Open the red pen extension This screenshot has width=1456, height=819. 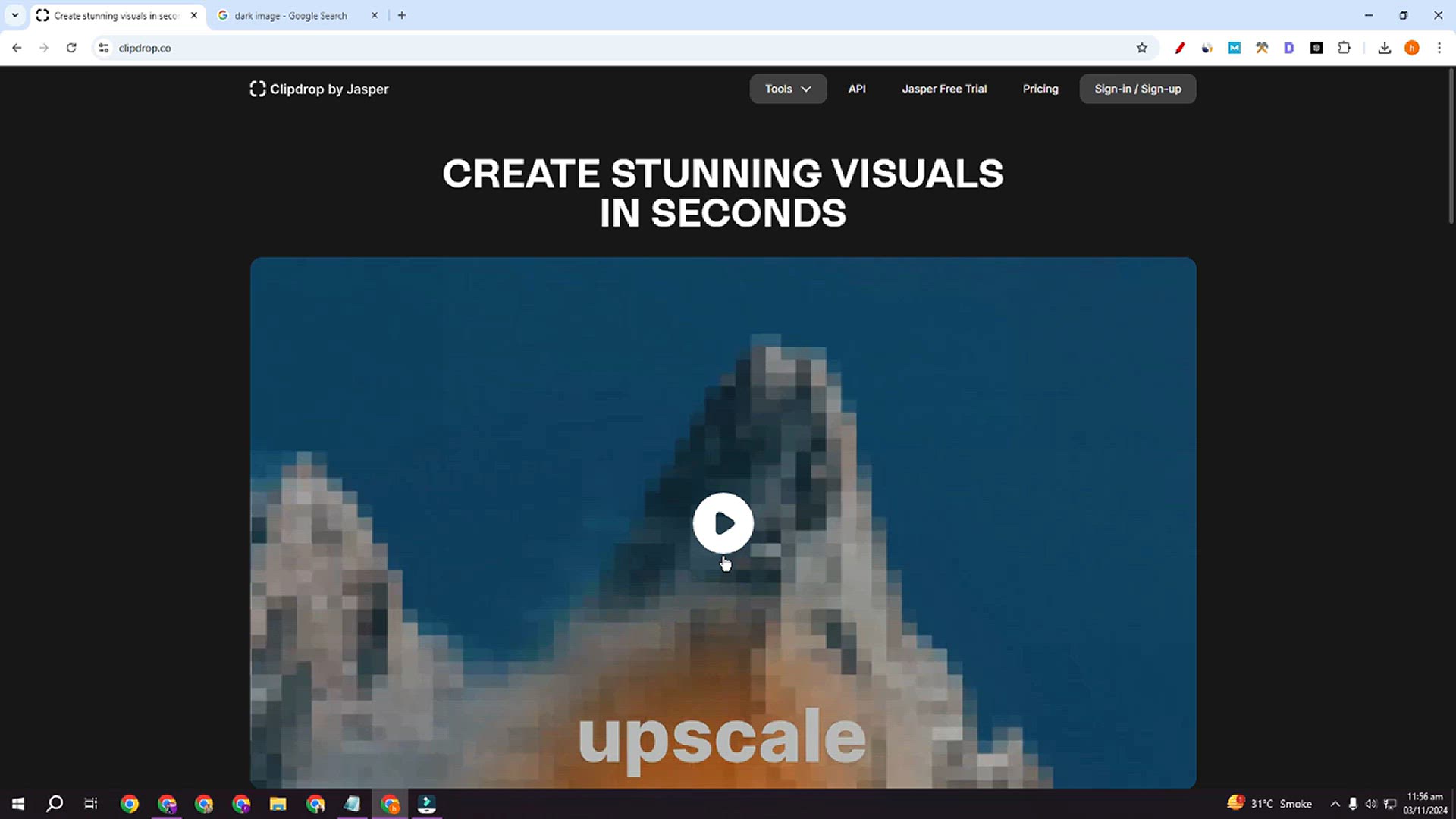(x=1180, y=48)
